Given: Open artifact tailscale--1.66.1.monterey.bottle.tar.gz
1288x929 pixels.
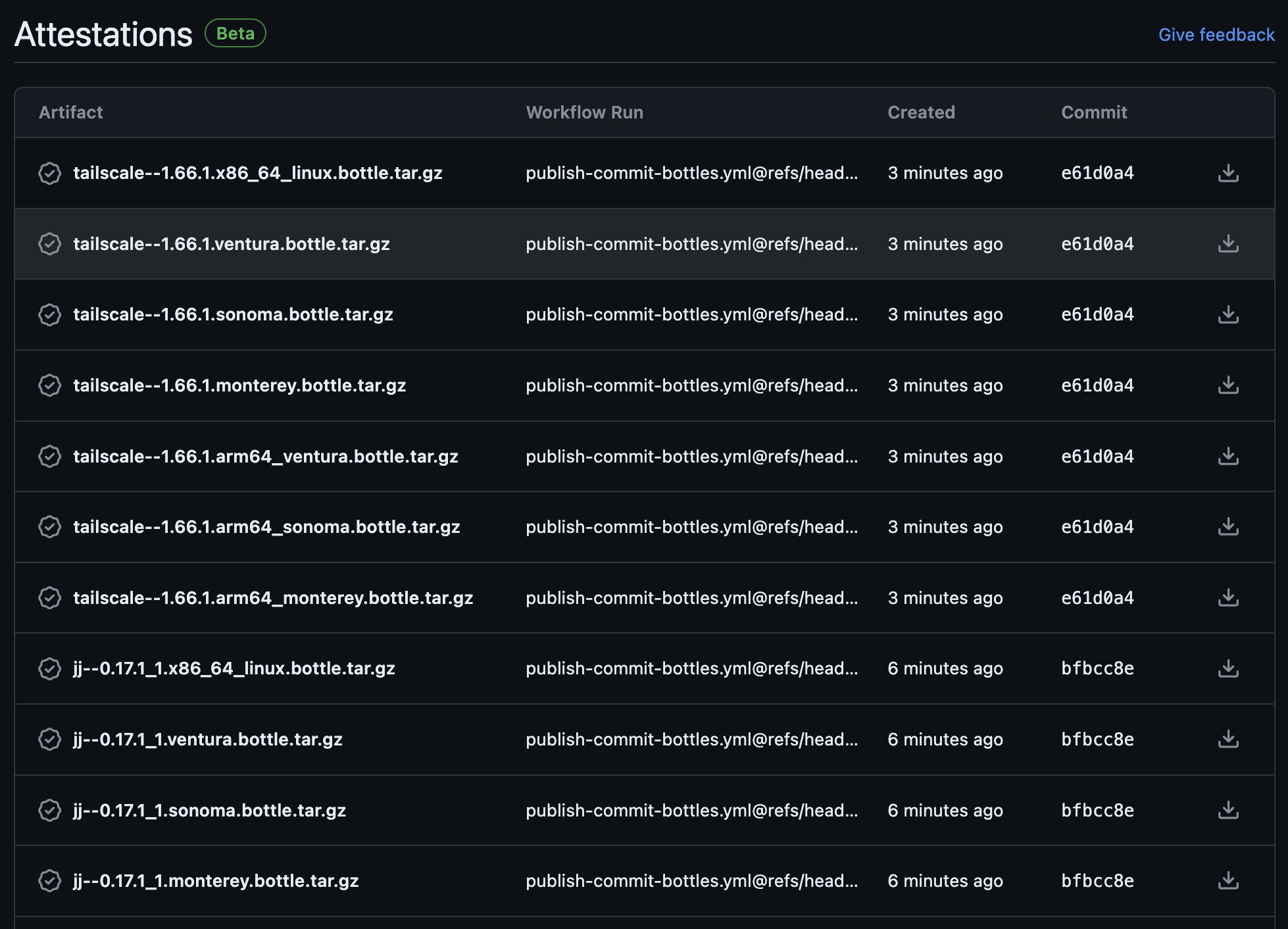Looking at the screenshot, I should tap(239, 386).
